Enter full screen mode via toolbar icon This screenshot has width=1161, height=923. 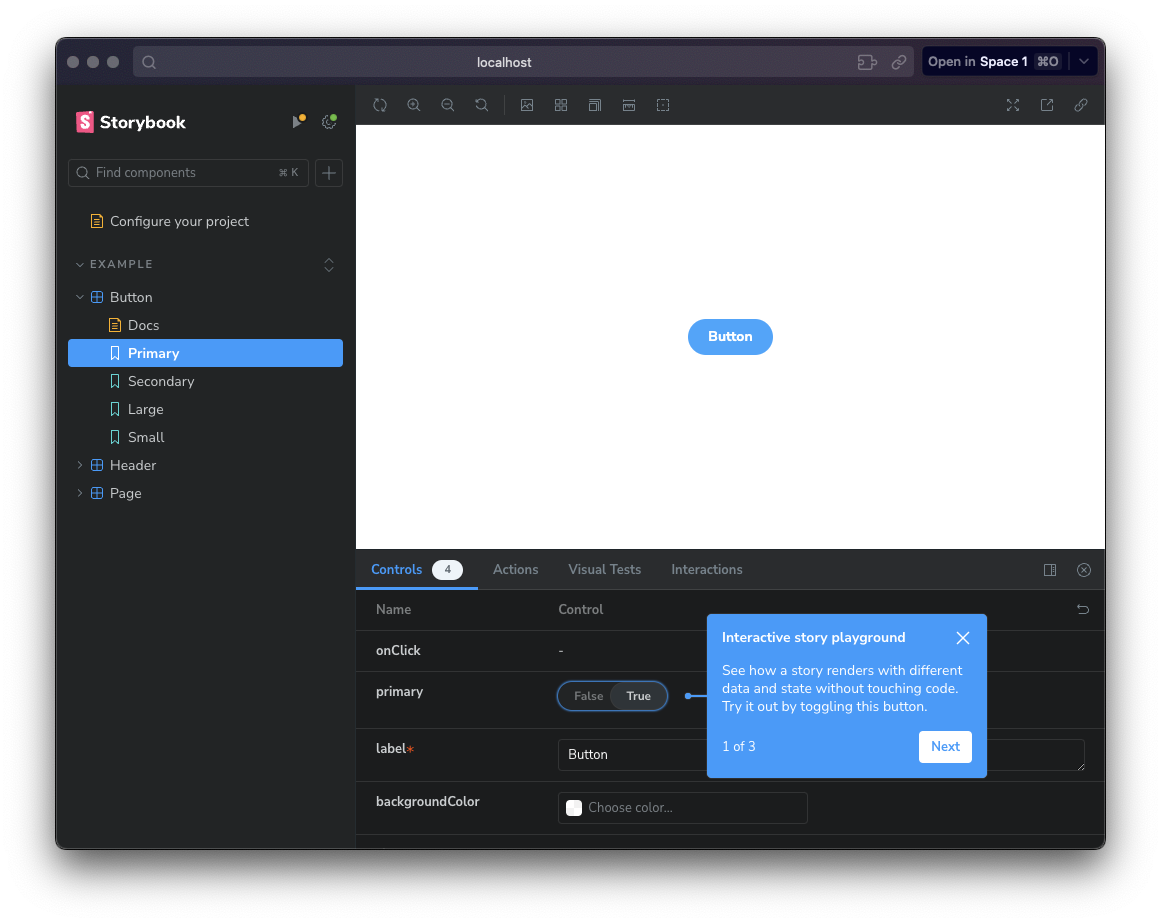tap(1013, 105)
